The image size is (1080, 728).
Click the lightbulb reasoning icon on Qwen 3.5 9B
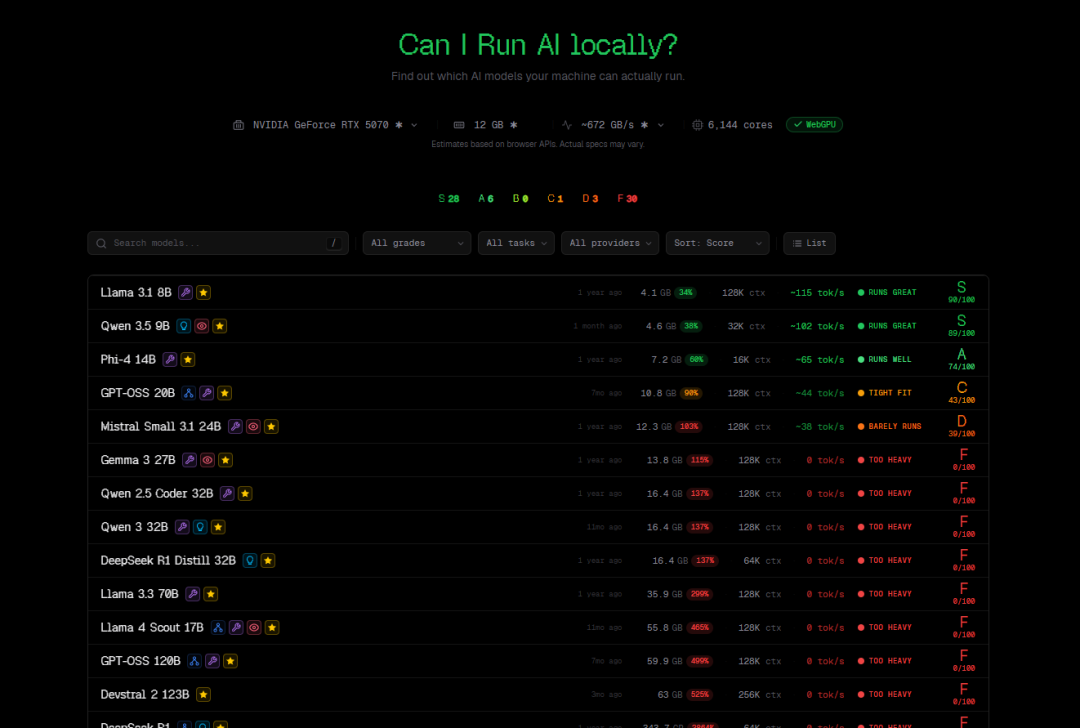click(x=184, y=326)
